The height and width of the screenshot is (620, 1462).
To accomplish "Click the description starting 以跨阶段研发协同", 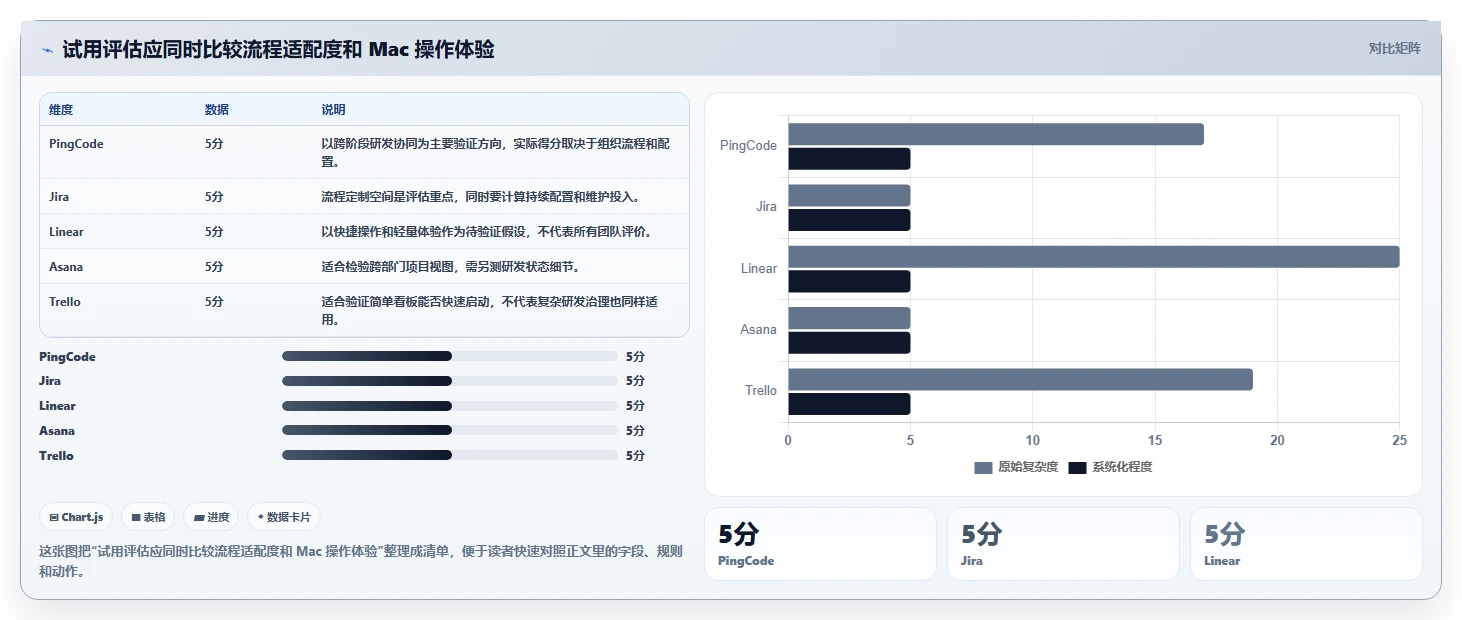I will coord(495,153).
